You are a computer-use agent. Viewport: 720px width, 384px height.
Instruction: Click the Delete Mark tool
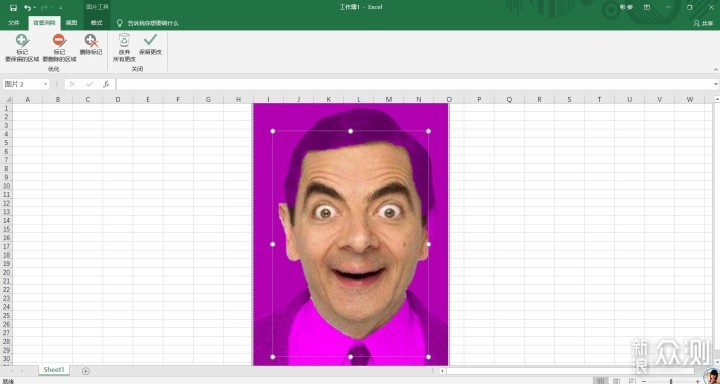tap(91, 45)
